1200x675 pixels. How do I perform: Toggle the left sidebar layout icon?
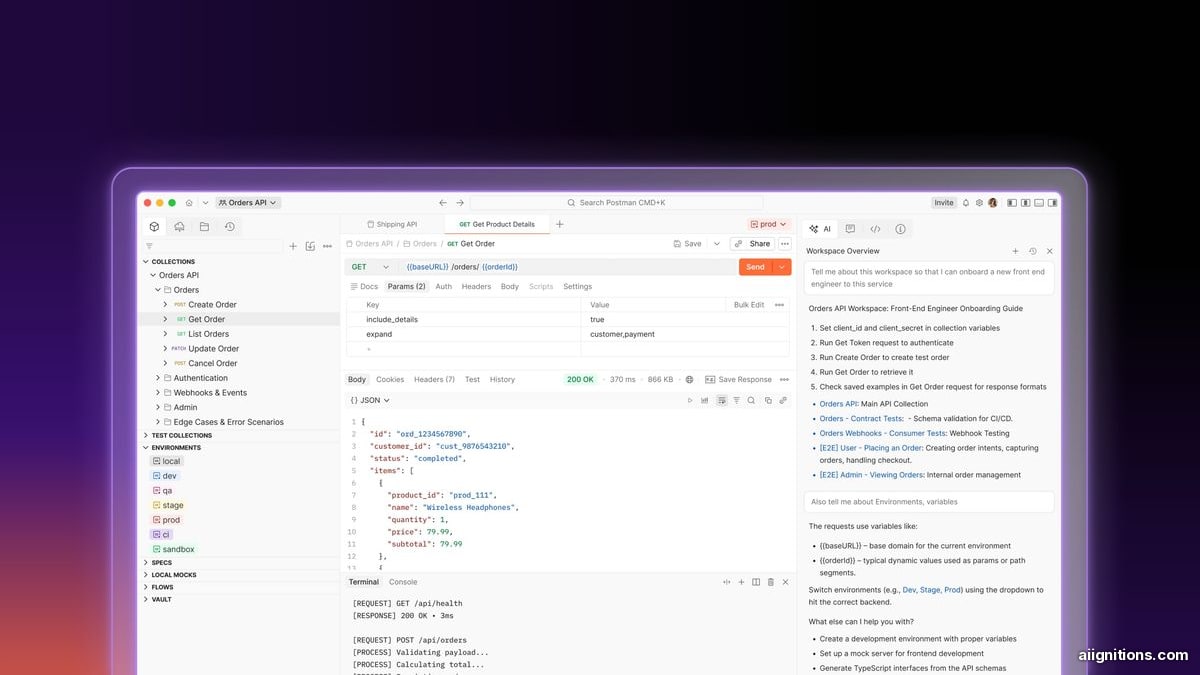point(1013,202)
